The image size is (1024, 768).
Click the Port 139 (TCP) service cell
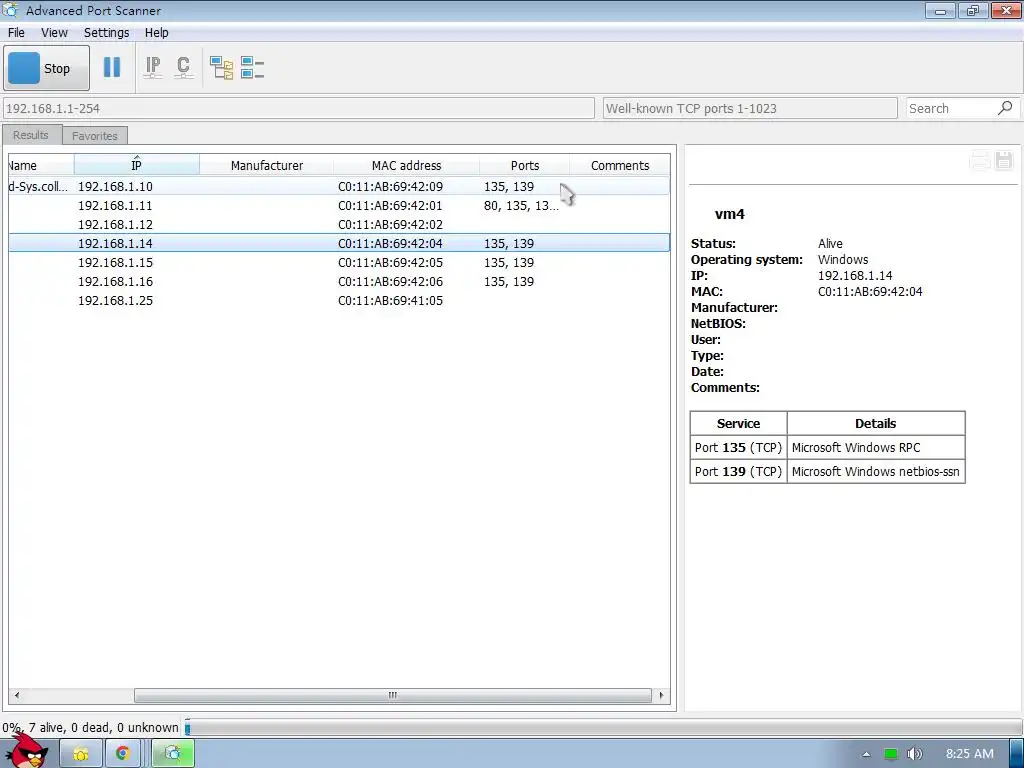(x=738, y=472)
